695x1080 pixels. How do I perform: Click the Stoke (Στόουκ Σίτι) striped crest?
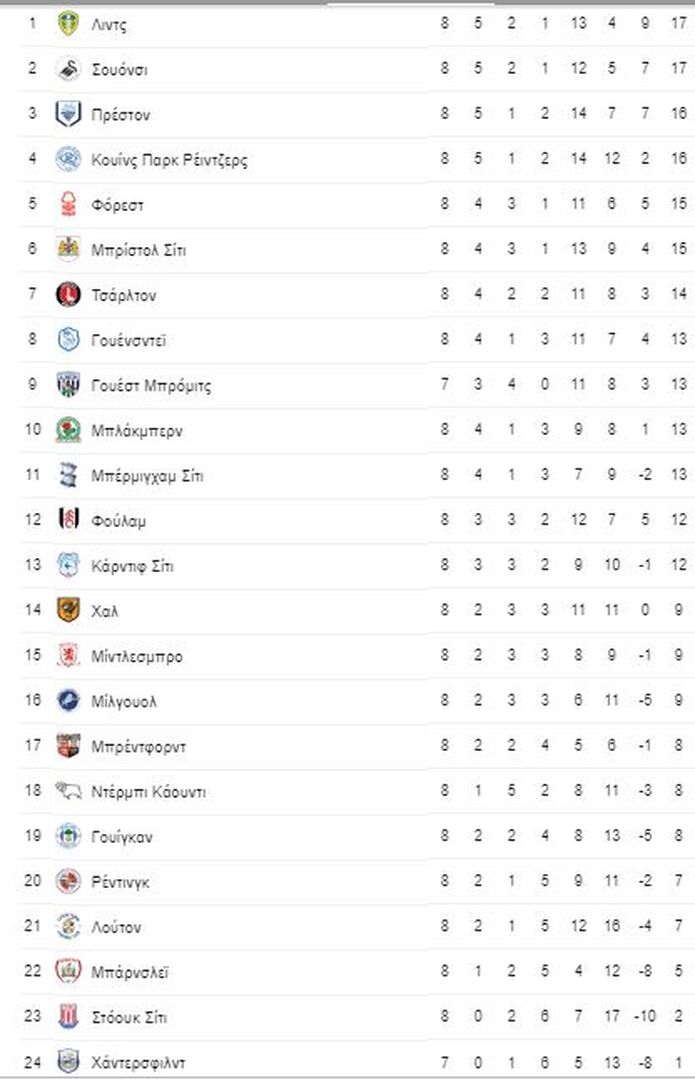(x=68, y=1016)
